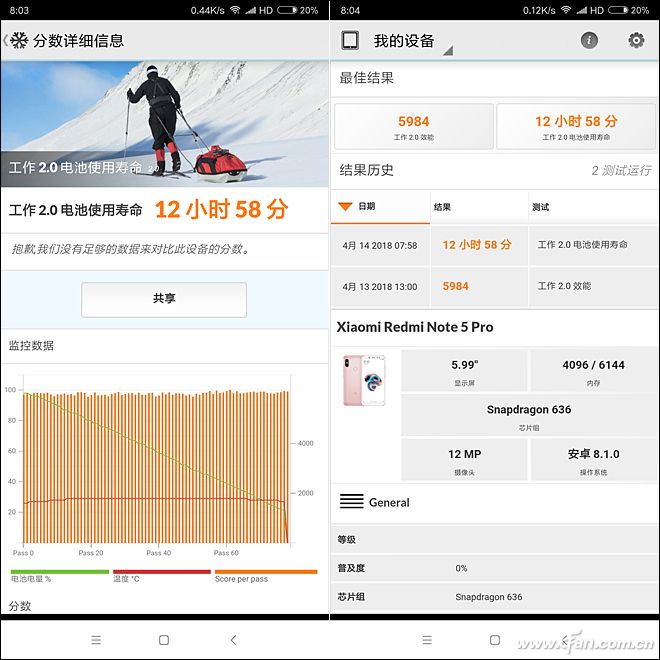Tap the left phone's menu navigation icon
The image size is (660, 660).
96,640
